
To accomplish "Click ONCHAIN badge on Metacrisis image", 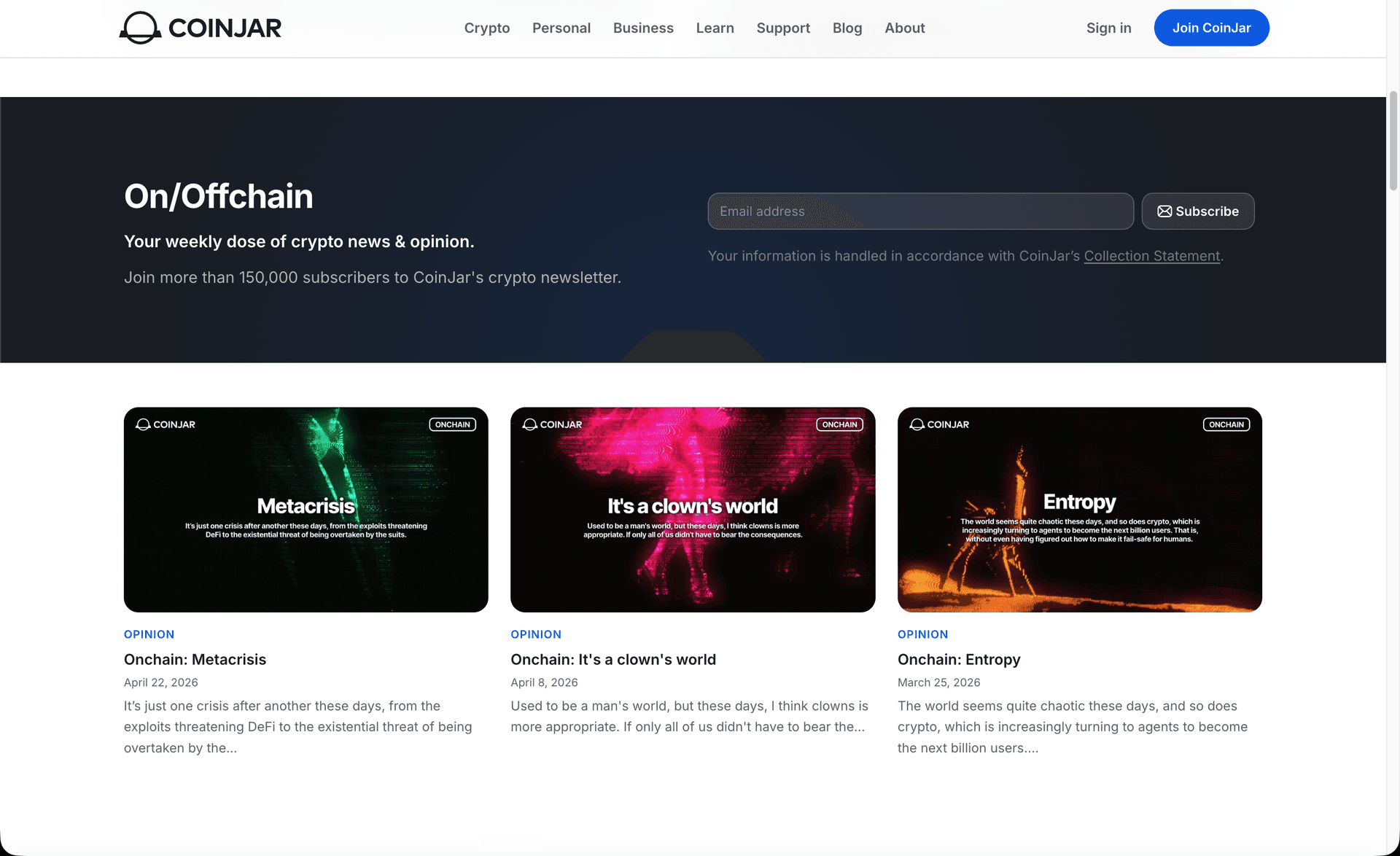I will click(453, 424).
